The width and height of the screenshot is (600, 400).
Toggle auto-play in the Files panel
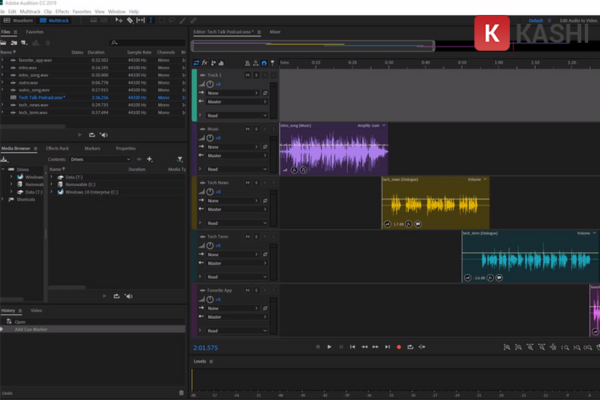[104, 135]
